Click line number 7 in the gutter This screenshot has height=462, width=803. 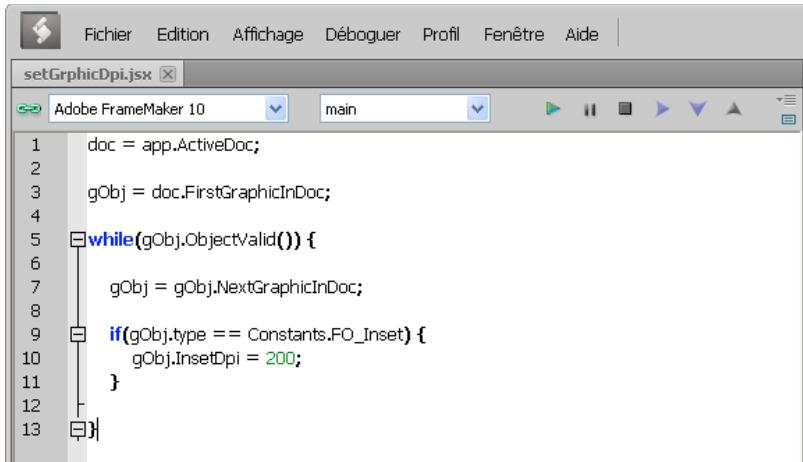coord(35,287)
